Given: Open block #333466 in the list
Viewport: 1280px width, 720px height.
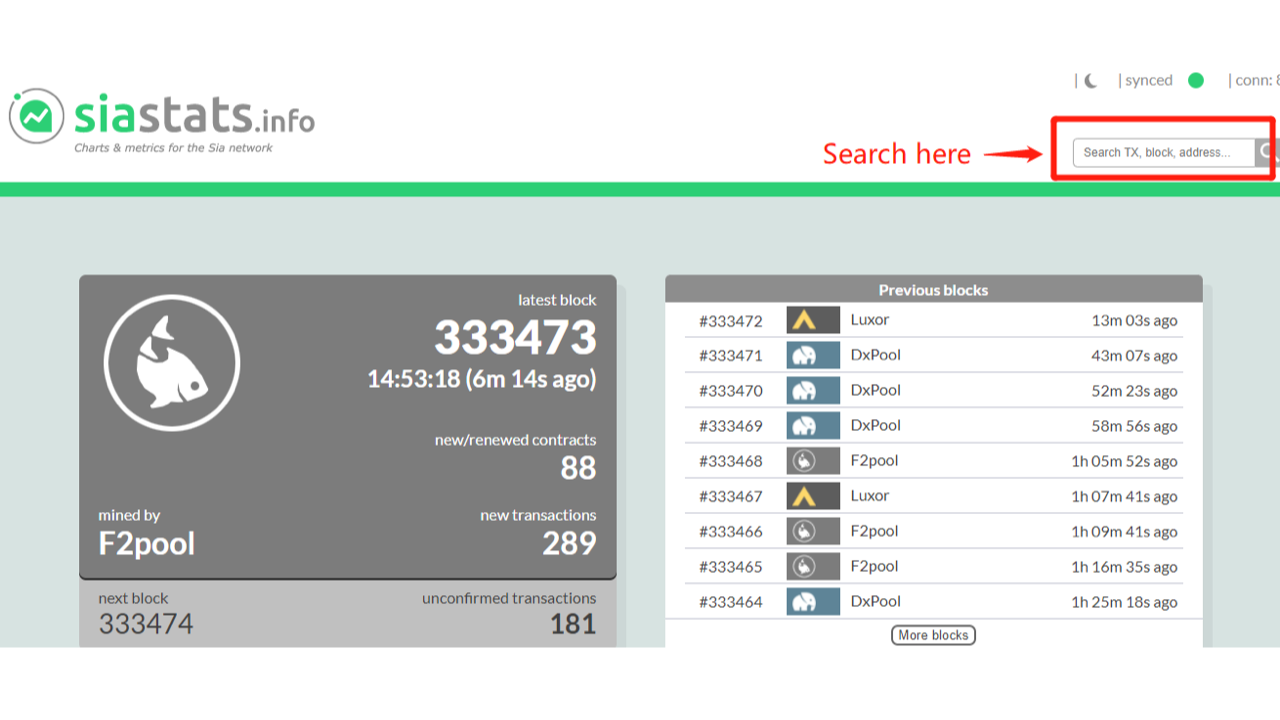Looking at the screenshot, I should click(x=731, y=531).
